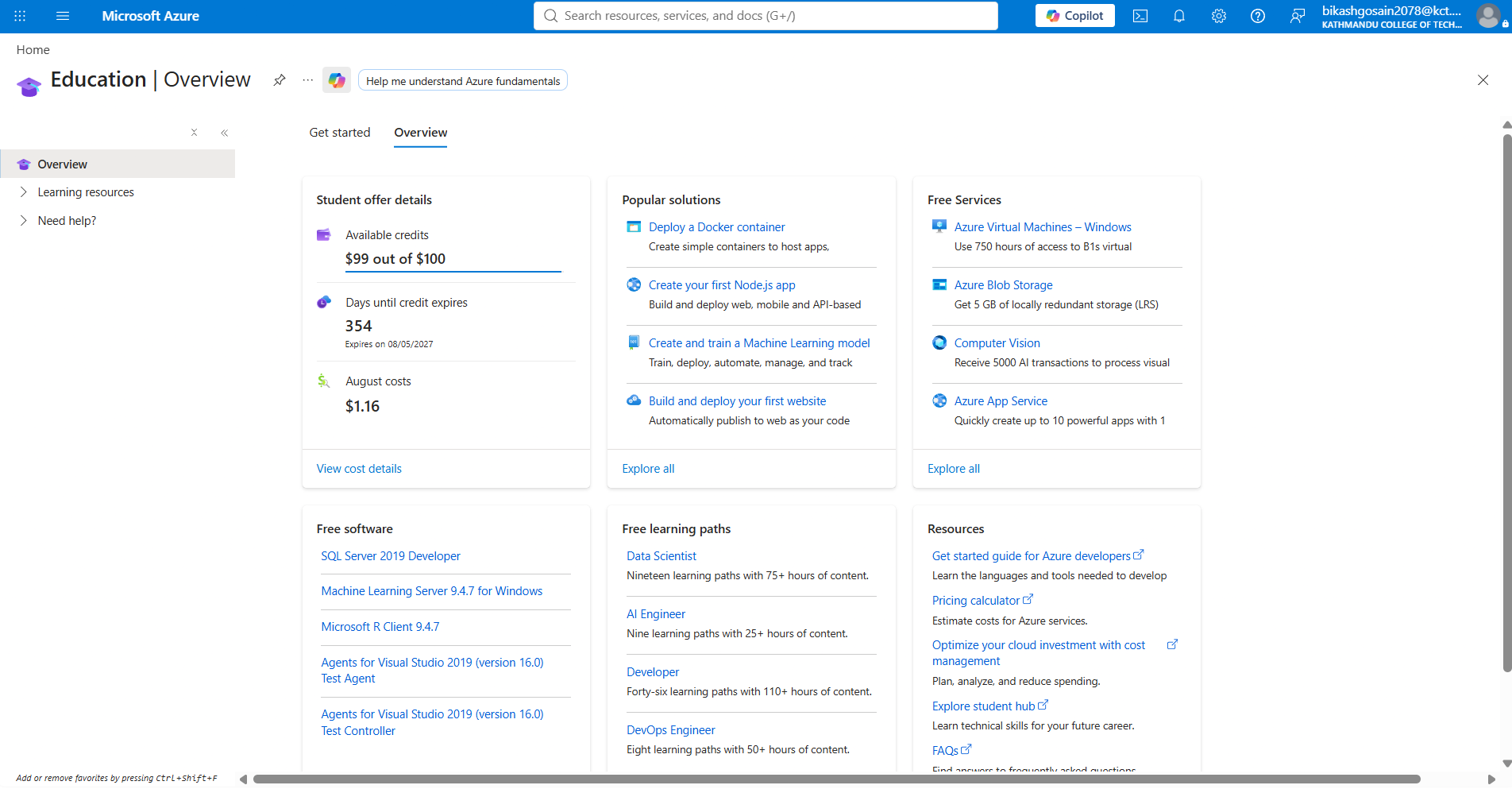This screenshot has width=1512, height=789.
Task: Open View cost details link
Action: tap(359, 469)
